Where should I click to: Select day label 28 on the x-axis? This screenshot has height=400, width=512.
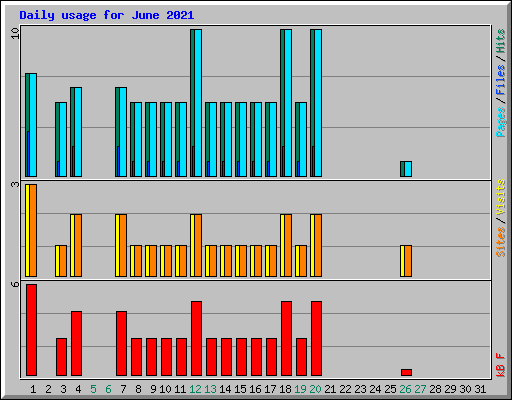click(435, 389)
